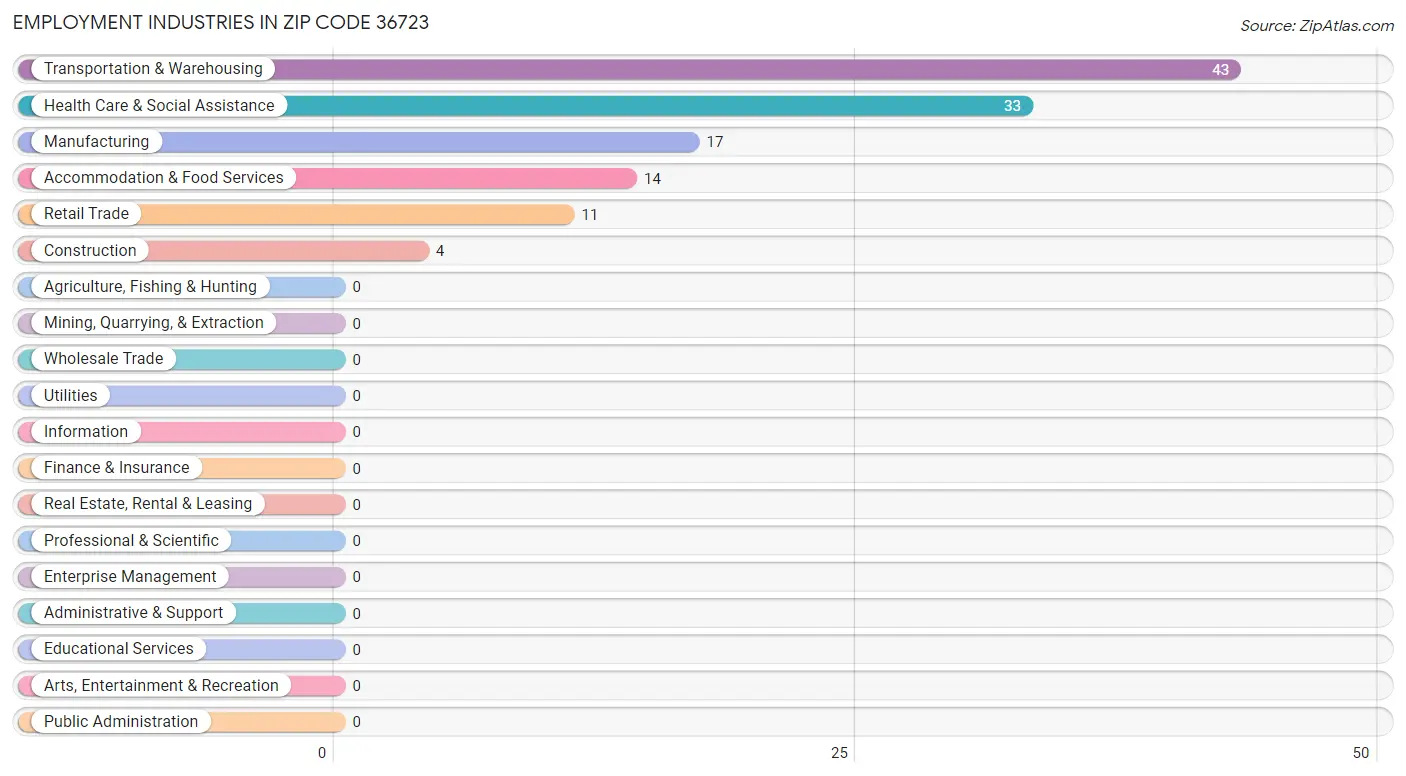Click the Enterprise Management label
This screenshot has height=776, width=1406.
coord(130,577)
